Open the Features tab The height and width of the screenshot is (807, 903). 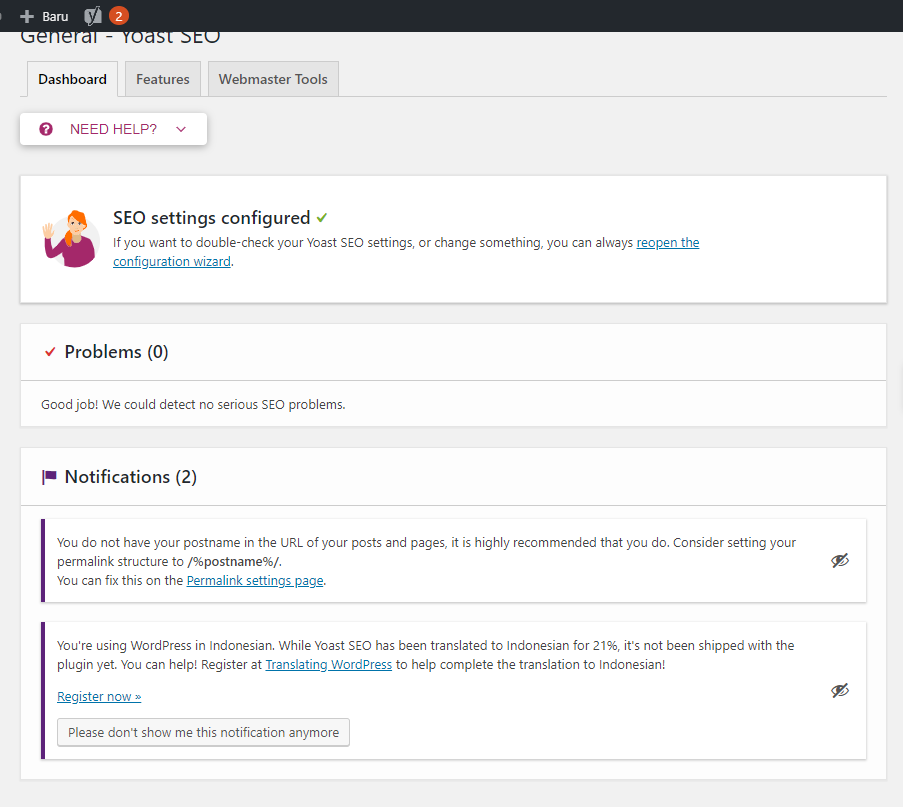162,79
